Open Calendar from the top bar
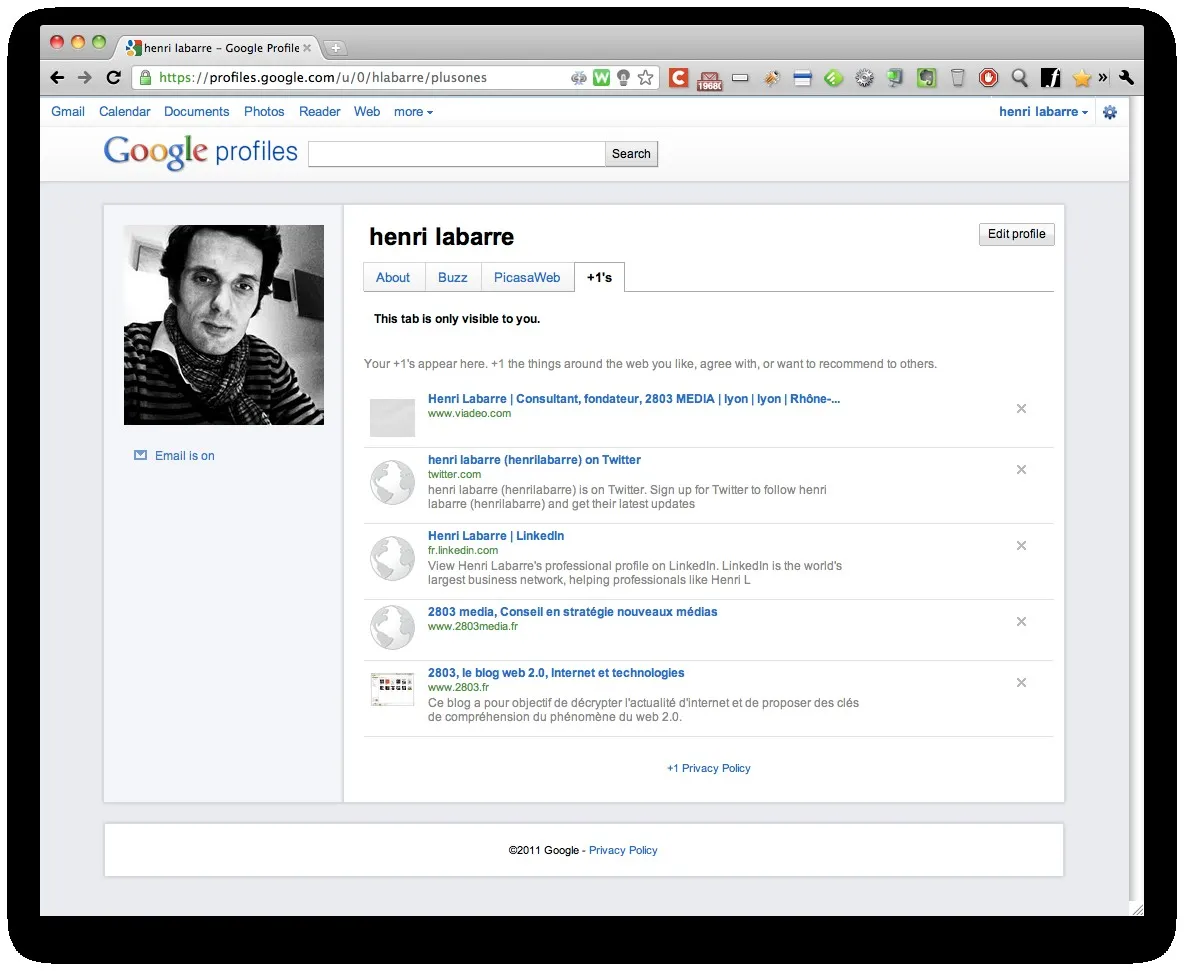The width and height of the screenshot is (1184, 971). 125,112
